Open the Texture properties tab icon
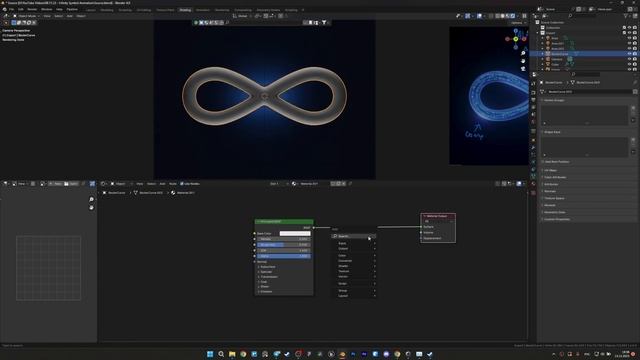 click(x=533, y=193)
